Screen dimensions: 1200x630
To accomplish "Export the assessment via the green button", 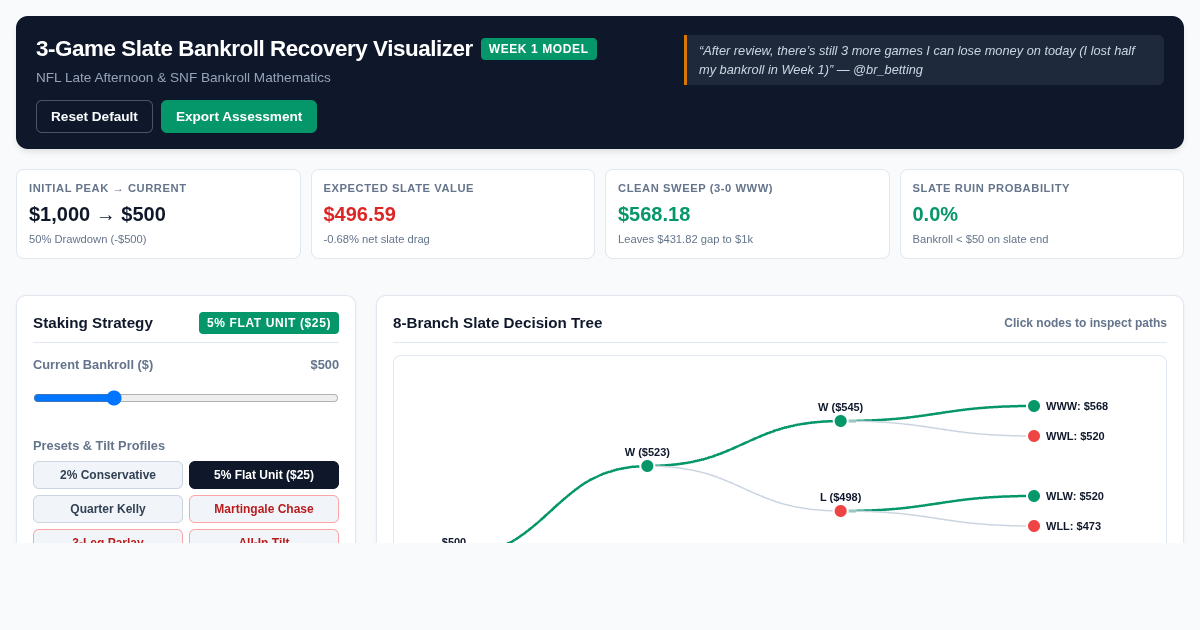I will (239, 116).
